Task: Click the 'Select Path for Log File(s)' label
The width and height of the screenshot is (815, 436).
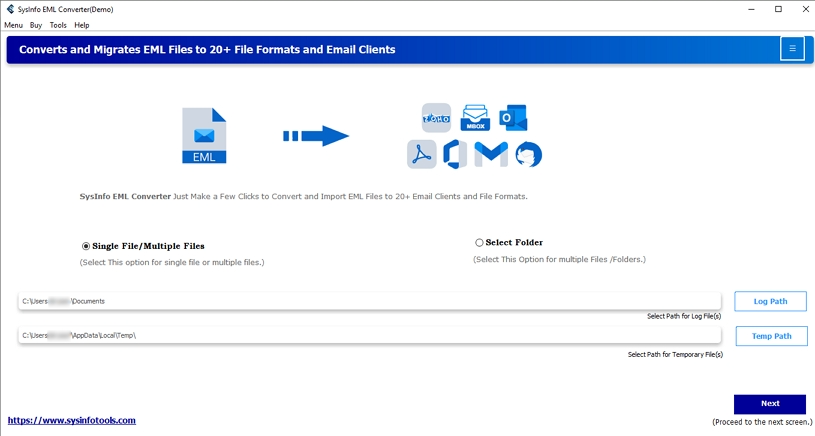Action: (x=684, y=316)
